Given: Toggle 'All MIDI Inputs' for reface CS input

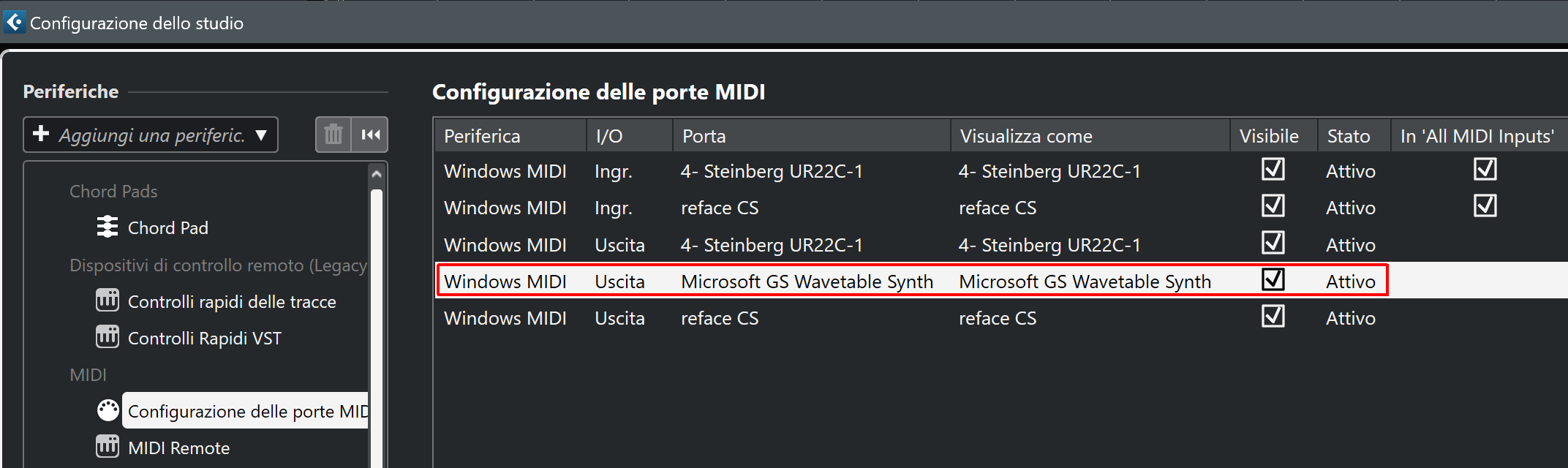Looking at the screenshot, I should (x=1485, y=206).
